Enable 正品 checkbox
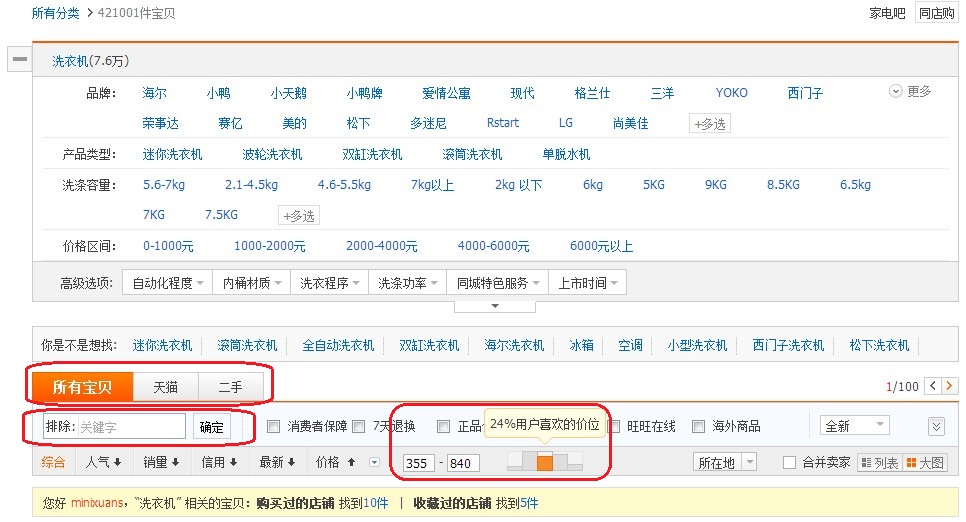 tap(444, 426)
